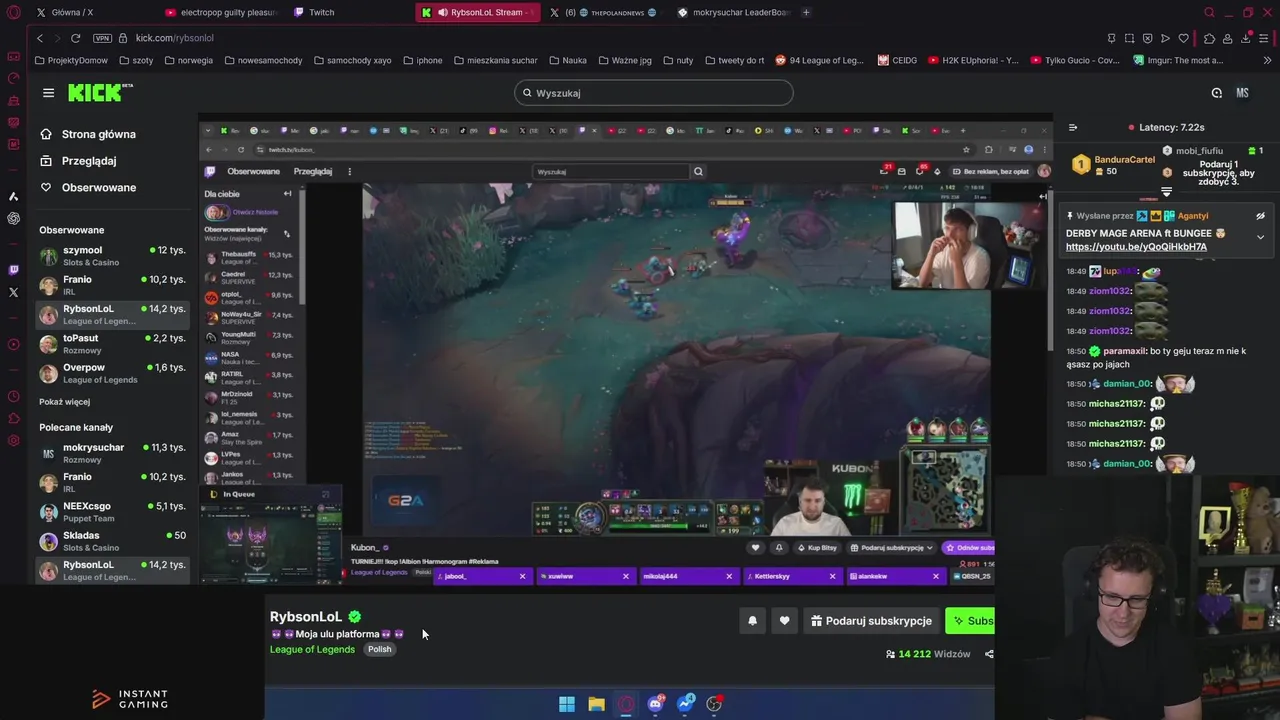Open the MS profile avatar menu
1280x720 pixels.
tap(1242, 93)
